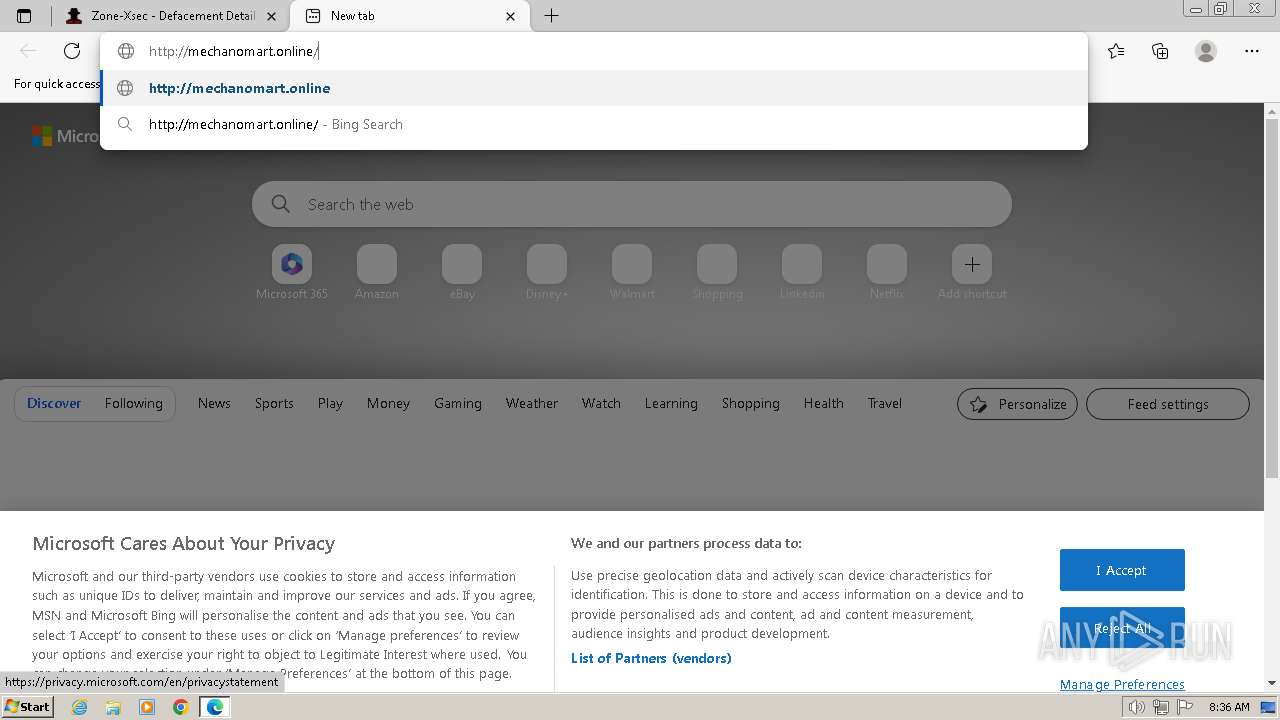Screen dimensions: 1280x720
Task: Open the Watch category
Action: pyautogui.click(x=601, y=403)
